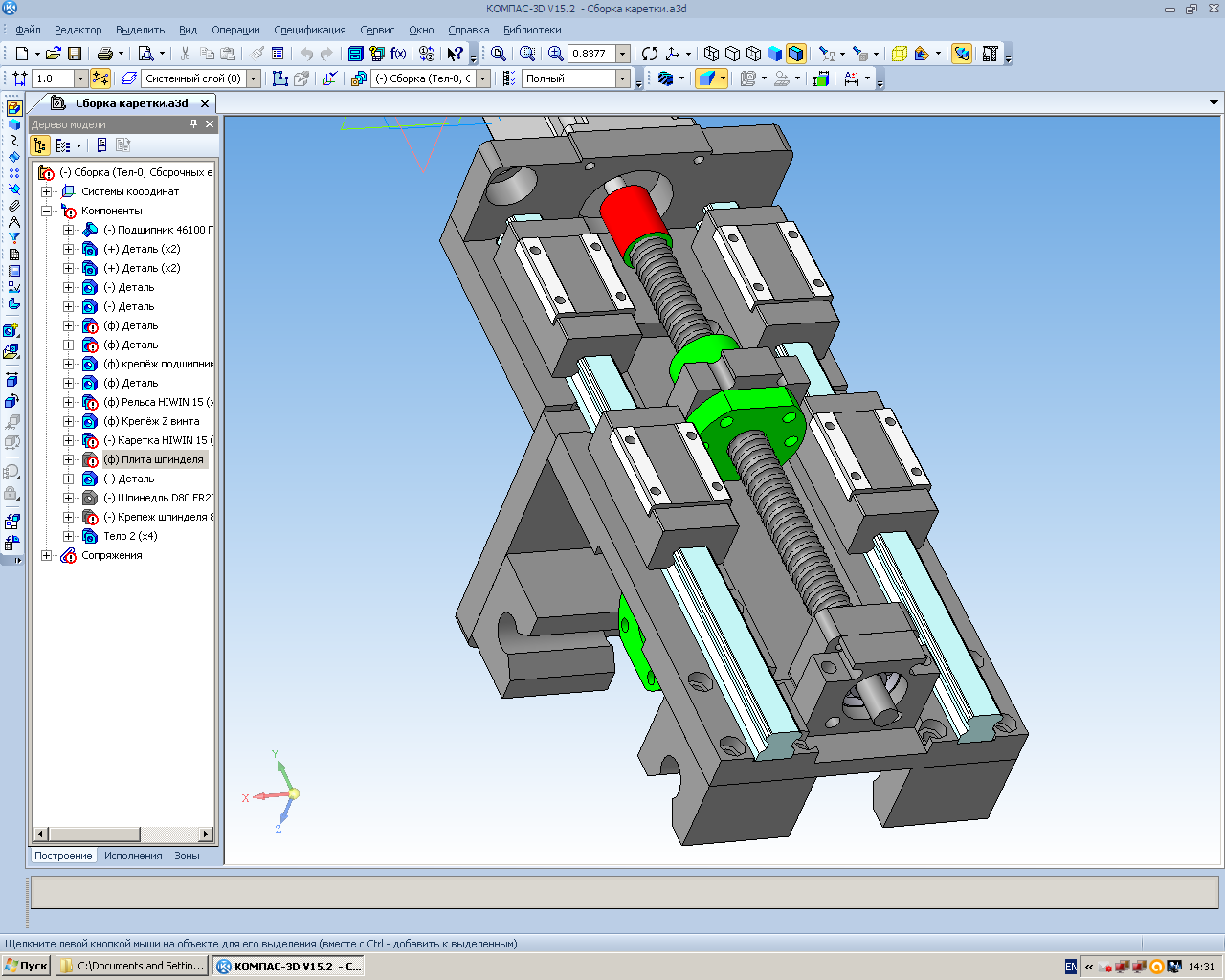Viewport: 1225px width, 980px height.
Task: Toggle the yellow transparent cube button
Action: pos(900,54)
